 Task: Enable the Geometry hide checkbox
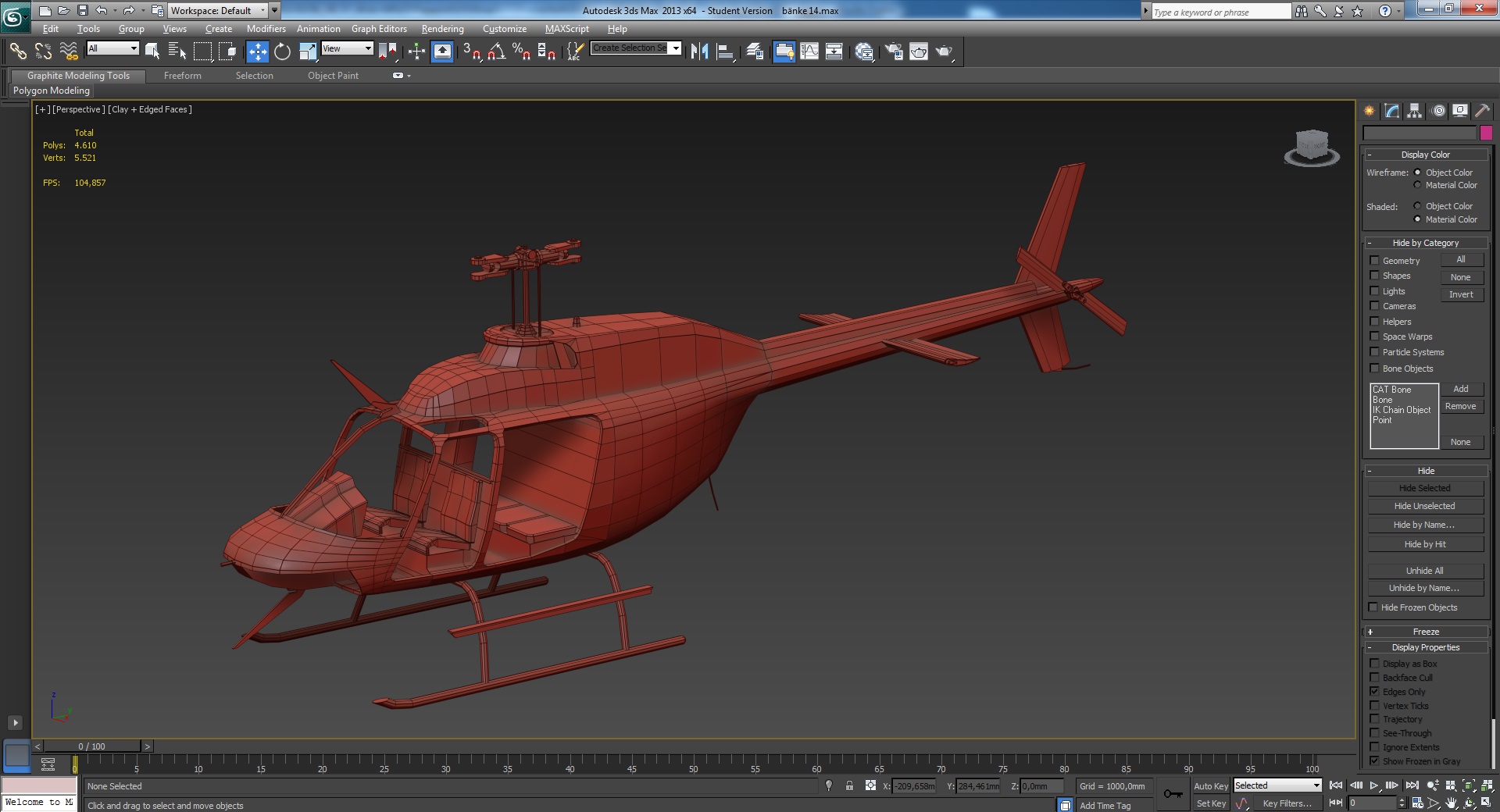1374,261
